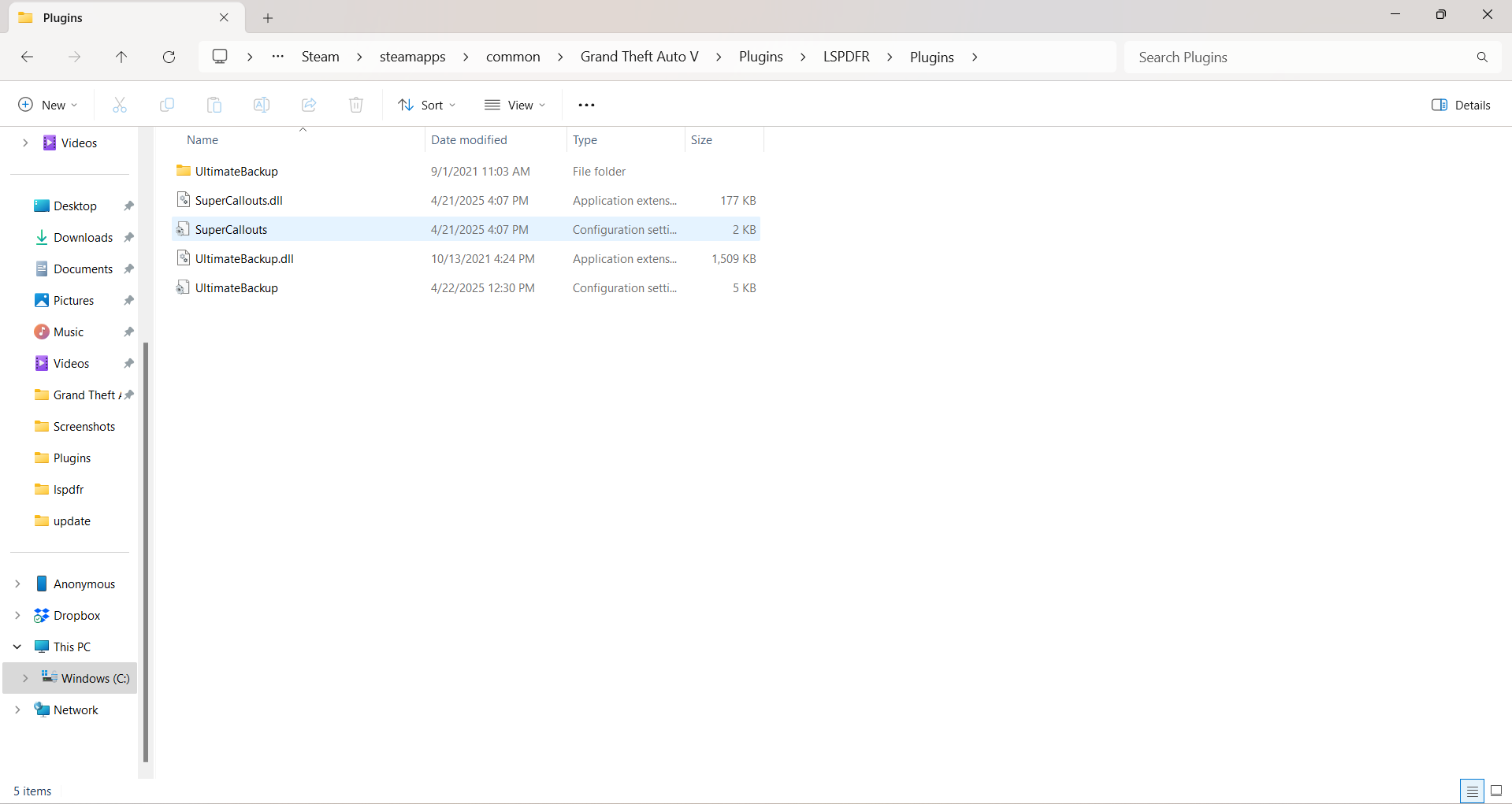Sort by Date modified column header
Screen dimensions: 1512x804
469,139
